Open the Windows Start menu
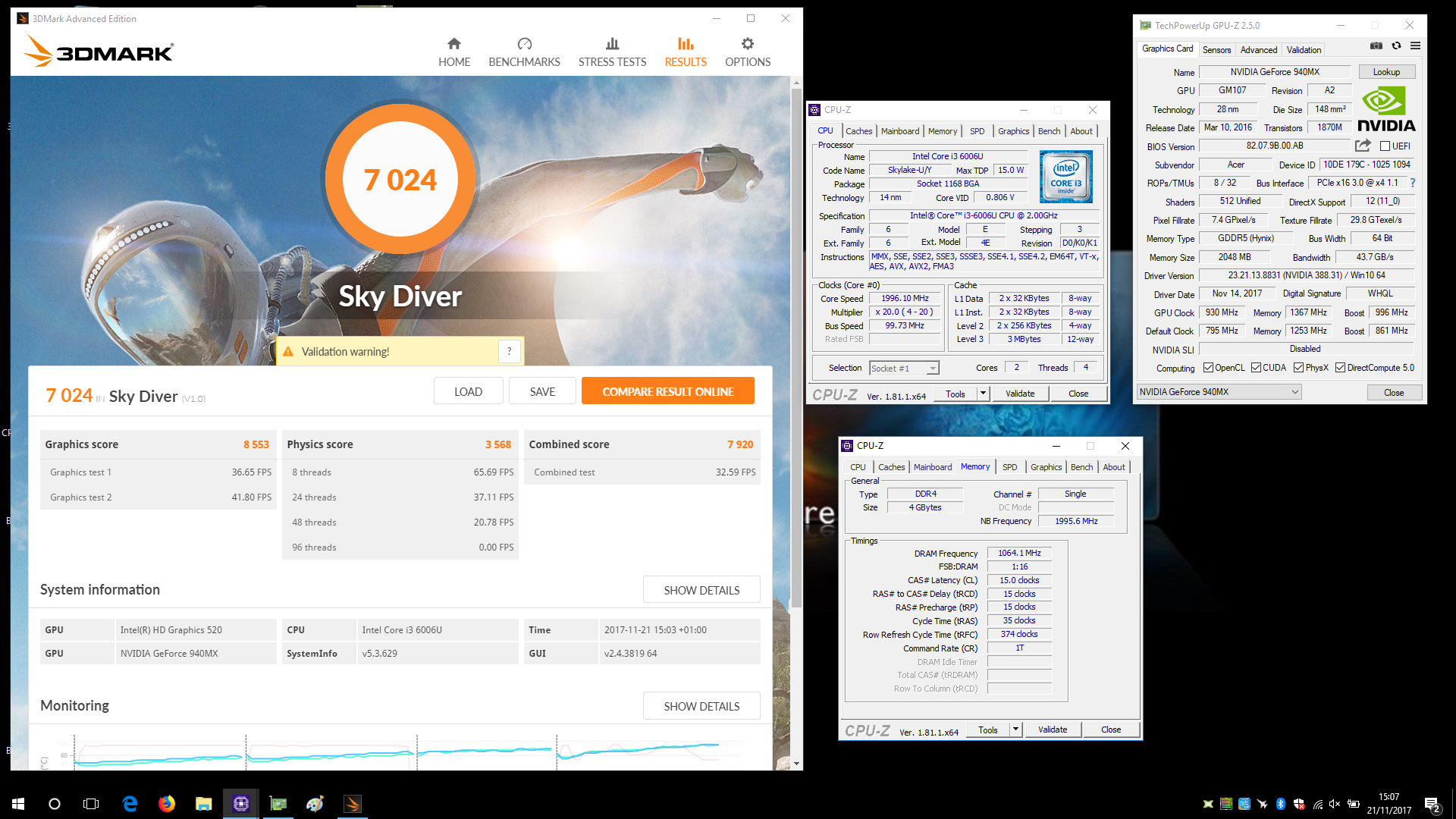Image resolution: width=1456 pixels, height=819 pixels. (18, 803)
